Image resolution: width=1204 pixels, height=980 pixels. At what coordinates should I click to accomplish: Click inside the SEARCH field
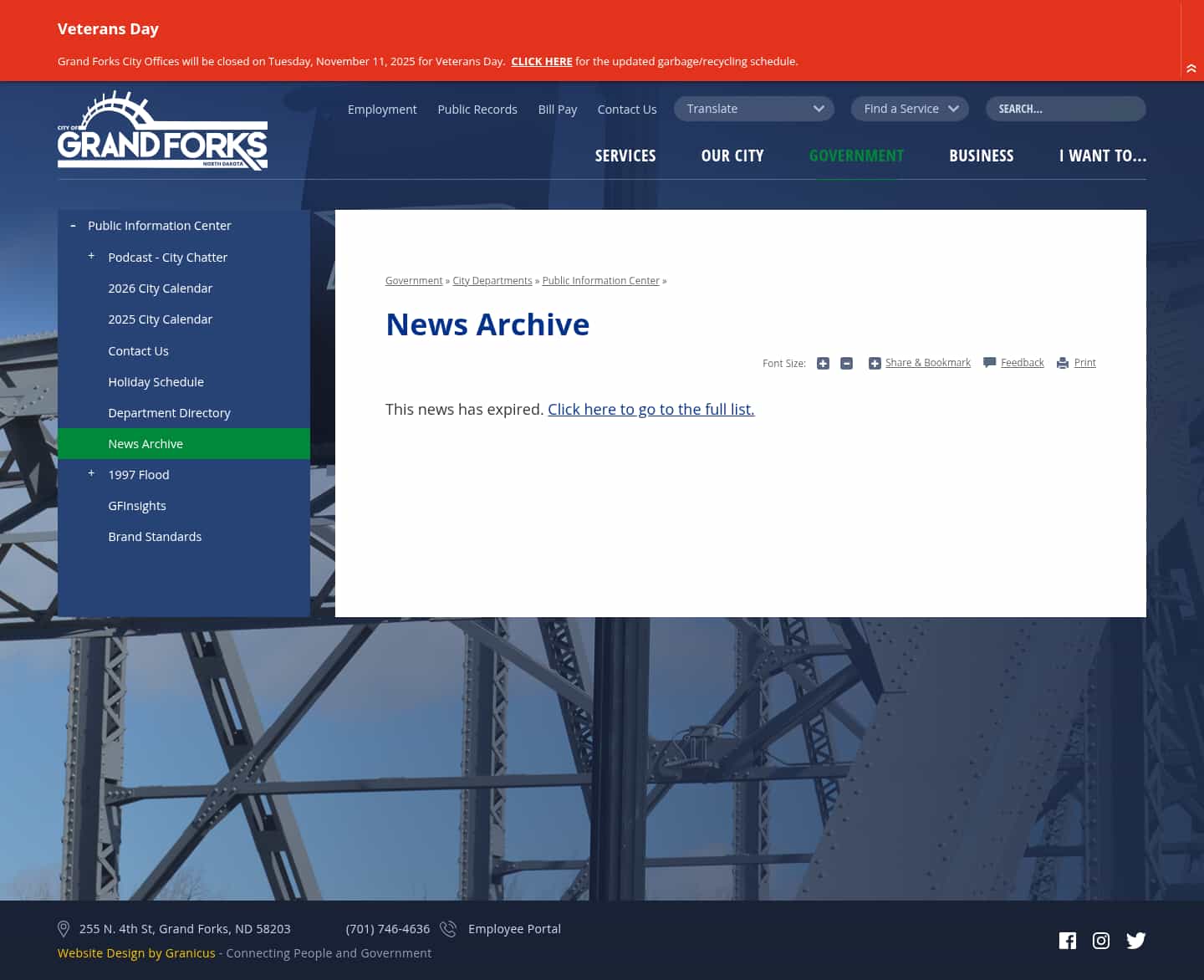[1065, 109]
